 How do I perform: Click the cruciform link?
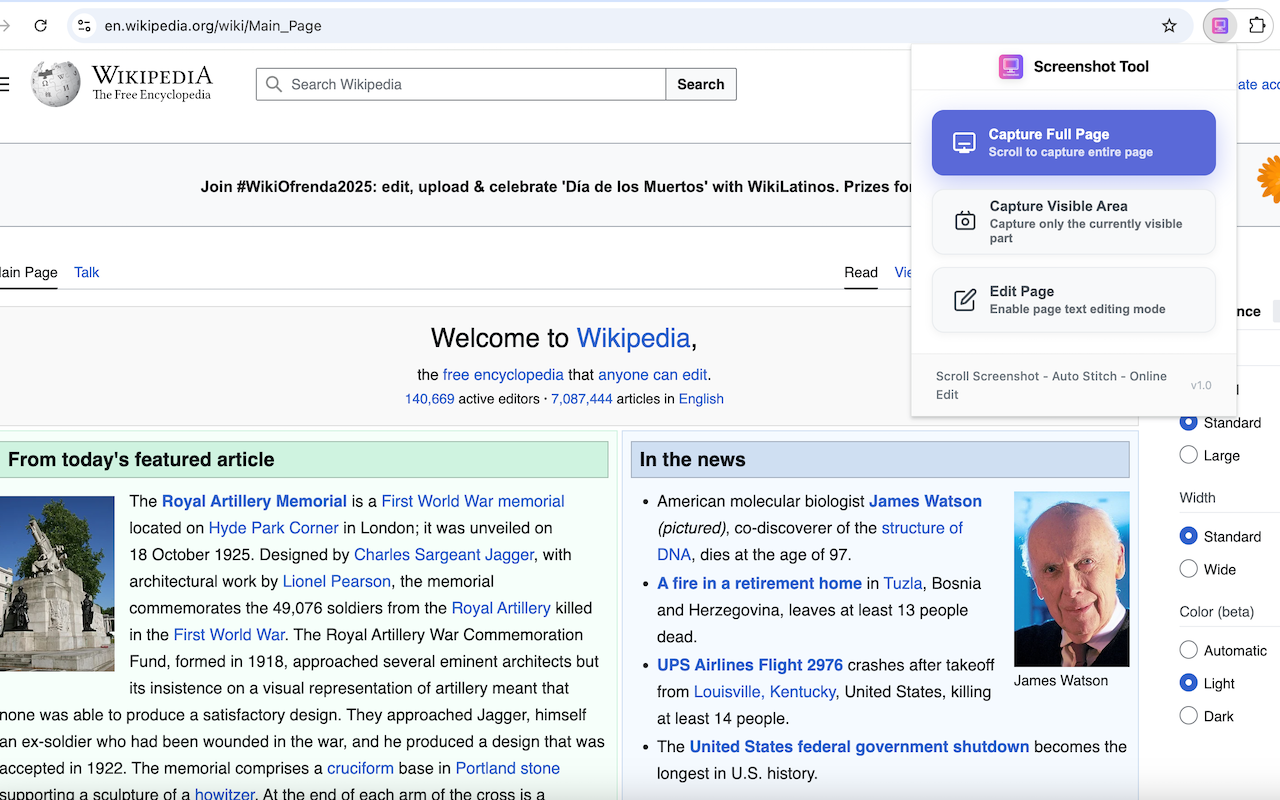tap(360, 768)
